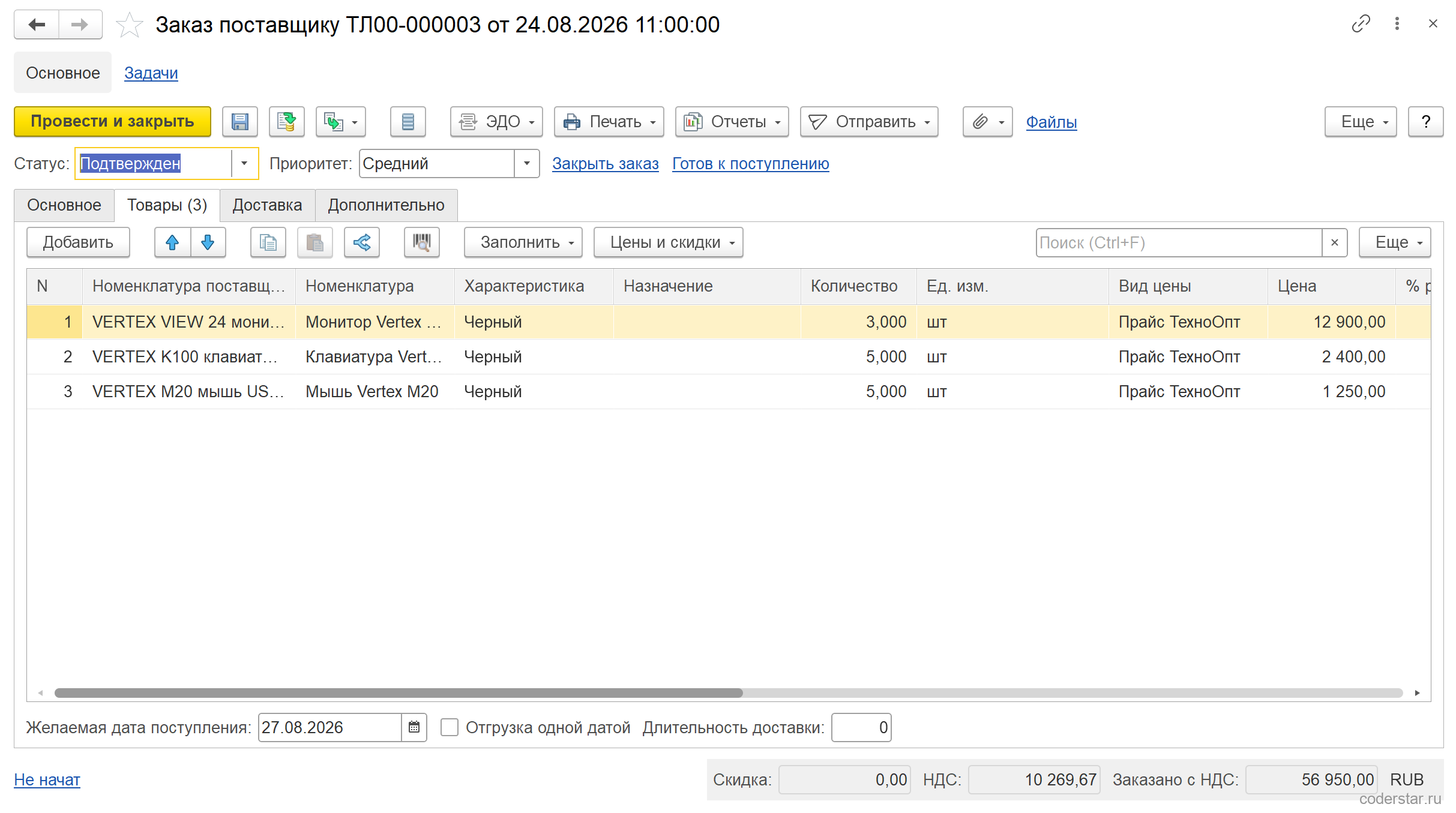This screenshot has height=813, width=1456.
Task: Open the Доставка tab
Action: tap(267, 205)
